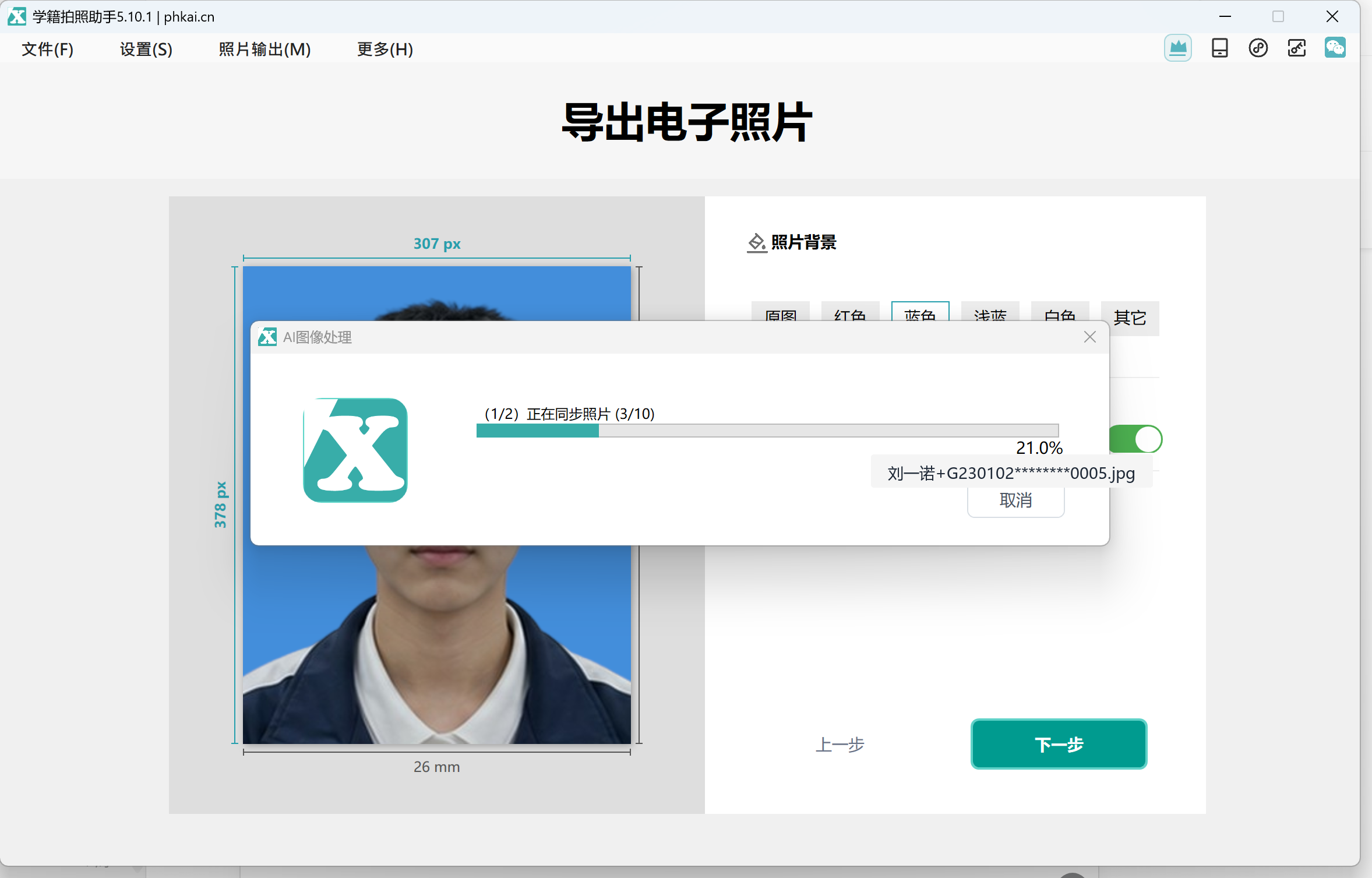This screenshot has height=878, width=1372.
Task: Open the 更多(H) menu
Action: [x=385, y=50]
